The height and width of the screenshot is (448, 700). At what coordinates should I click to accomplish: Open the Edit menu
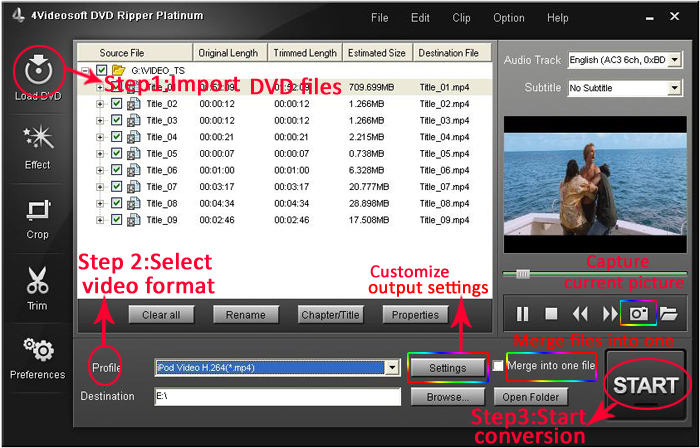420,18
